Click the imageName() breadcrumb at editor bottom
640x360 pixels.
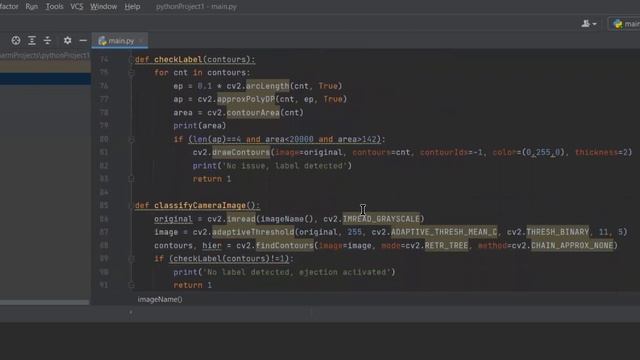click(160, 300)
